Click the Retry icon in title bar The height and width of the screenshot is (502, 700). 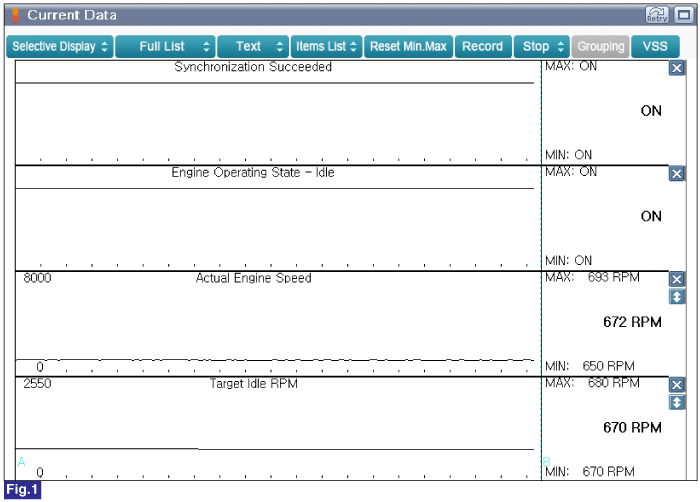(x=656, y=15)
